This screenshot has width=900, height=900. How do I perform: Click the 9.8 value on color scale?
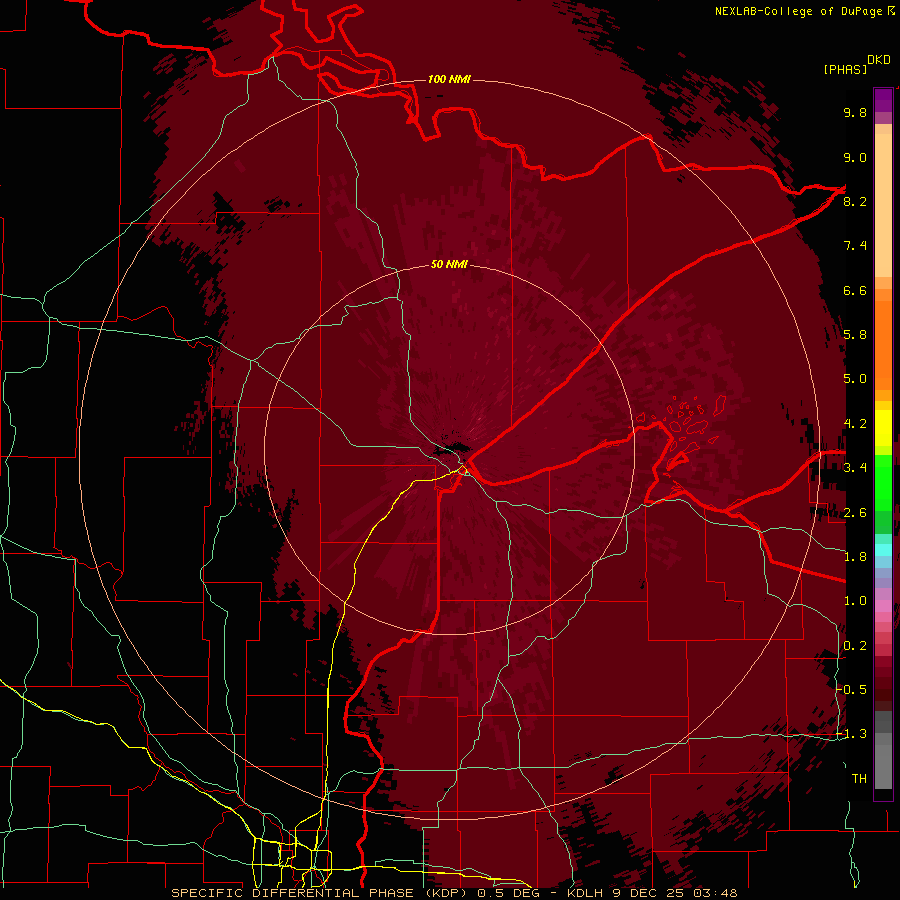tap(855, 112)
